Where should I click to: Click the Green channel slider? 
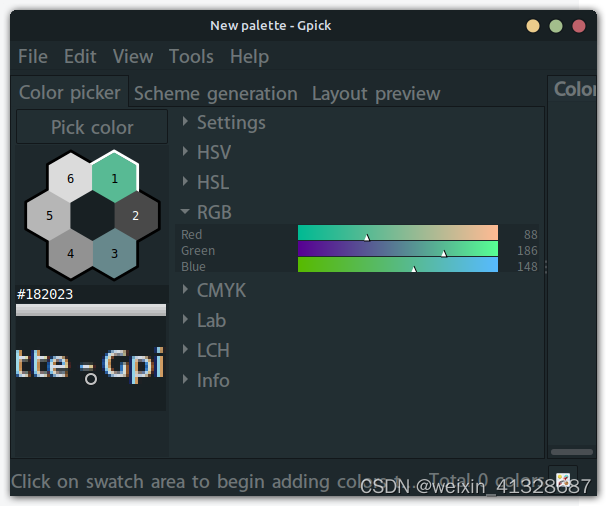(x=398, y=249)
